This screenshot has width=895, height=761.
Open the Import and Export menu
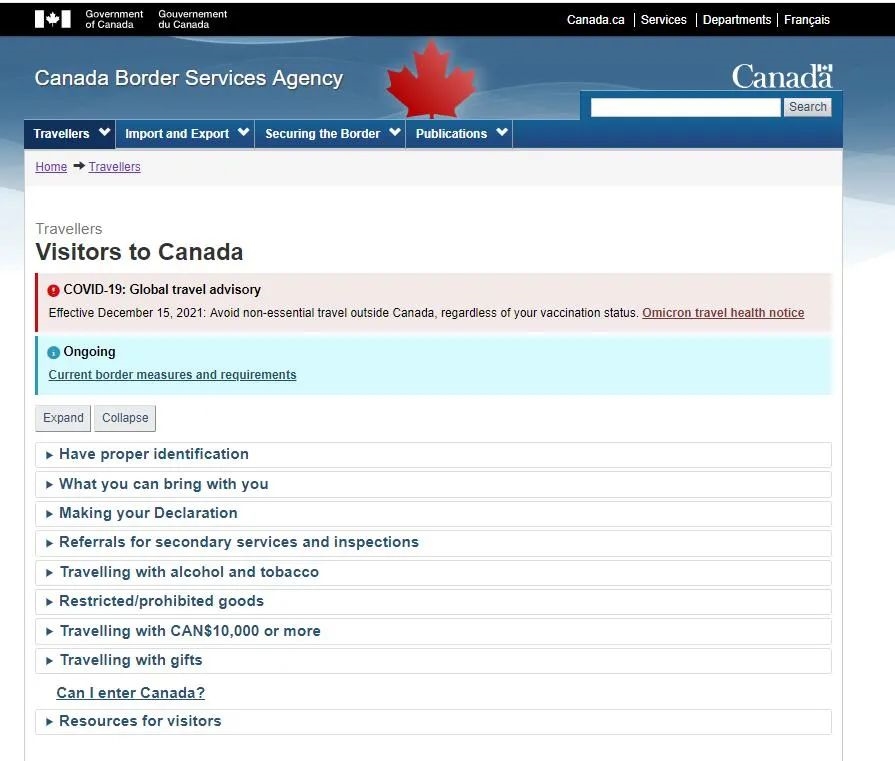(186, 134)
